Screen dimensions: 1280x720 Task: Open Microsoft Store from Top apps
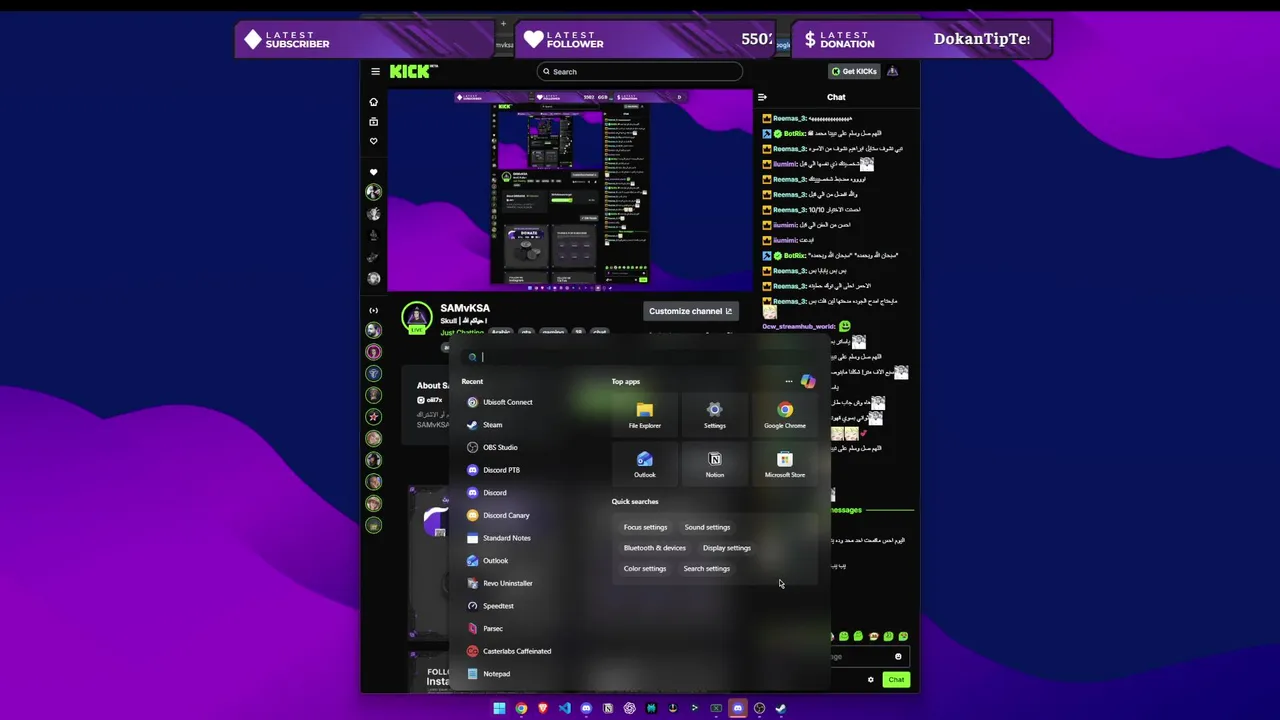tap(785, 464)
